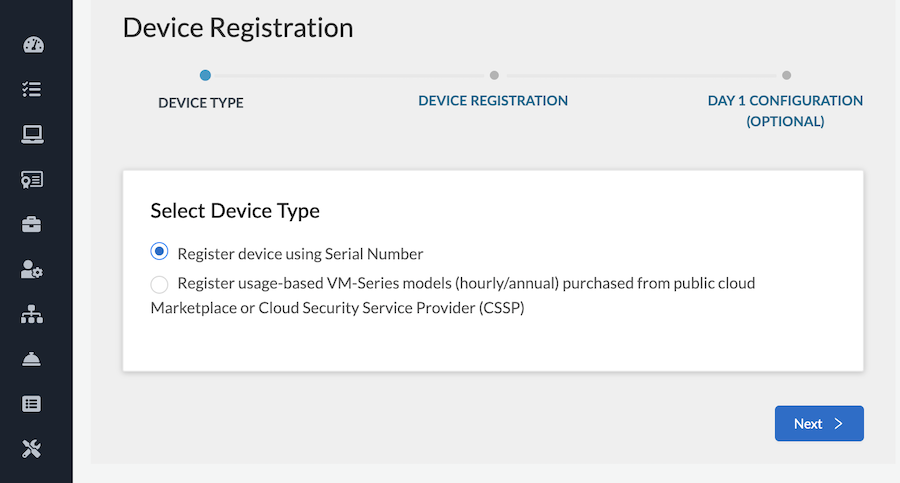This screenshot has height=483, width=900.
Task: Click the Device Registration step marker dot
Action: click(x=494, y=75)
